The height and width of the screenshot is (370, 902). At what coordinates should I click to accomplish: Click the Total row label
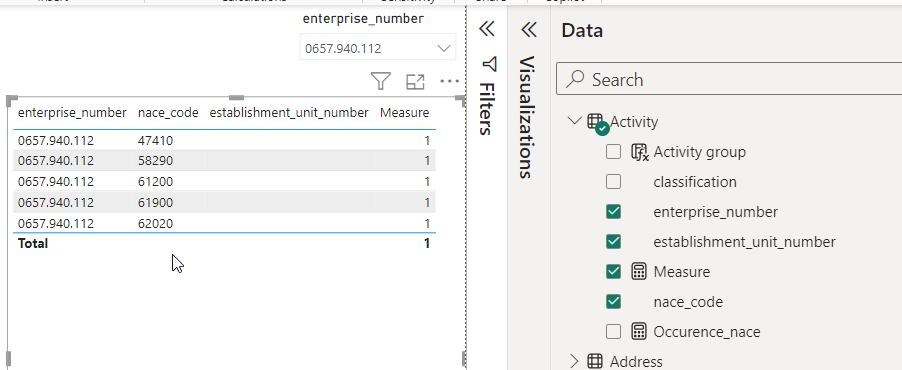click(33, 244)
